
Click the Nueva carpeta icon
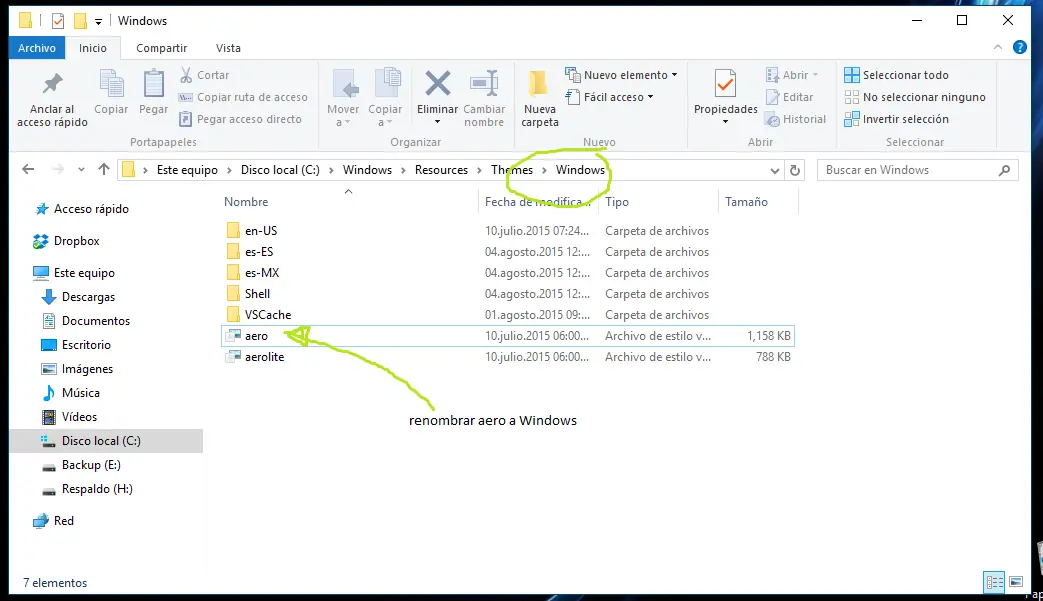click(x=538, y=84)
